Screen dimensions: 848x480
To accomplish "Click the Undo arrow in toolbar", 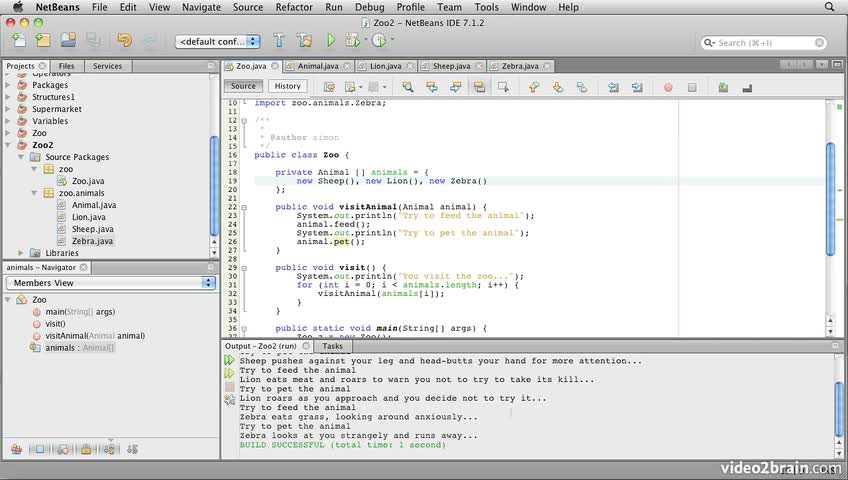I will pyautogui.click(x=124, y=41).
